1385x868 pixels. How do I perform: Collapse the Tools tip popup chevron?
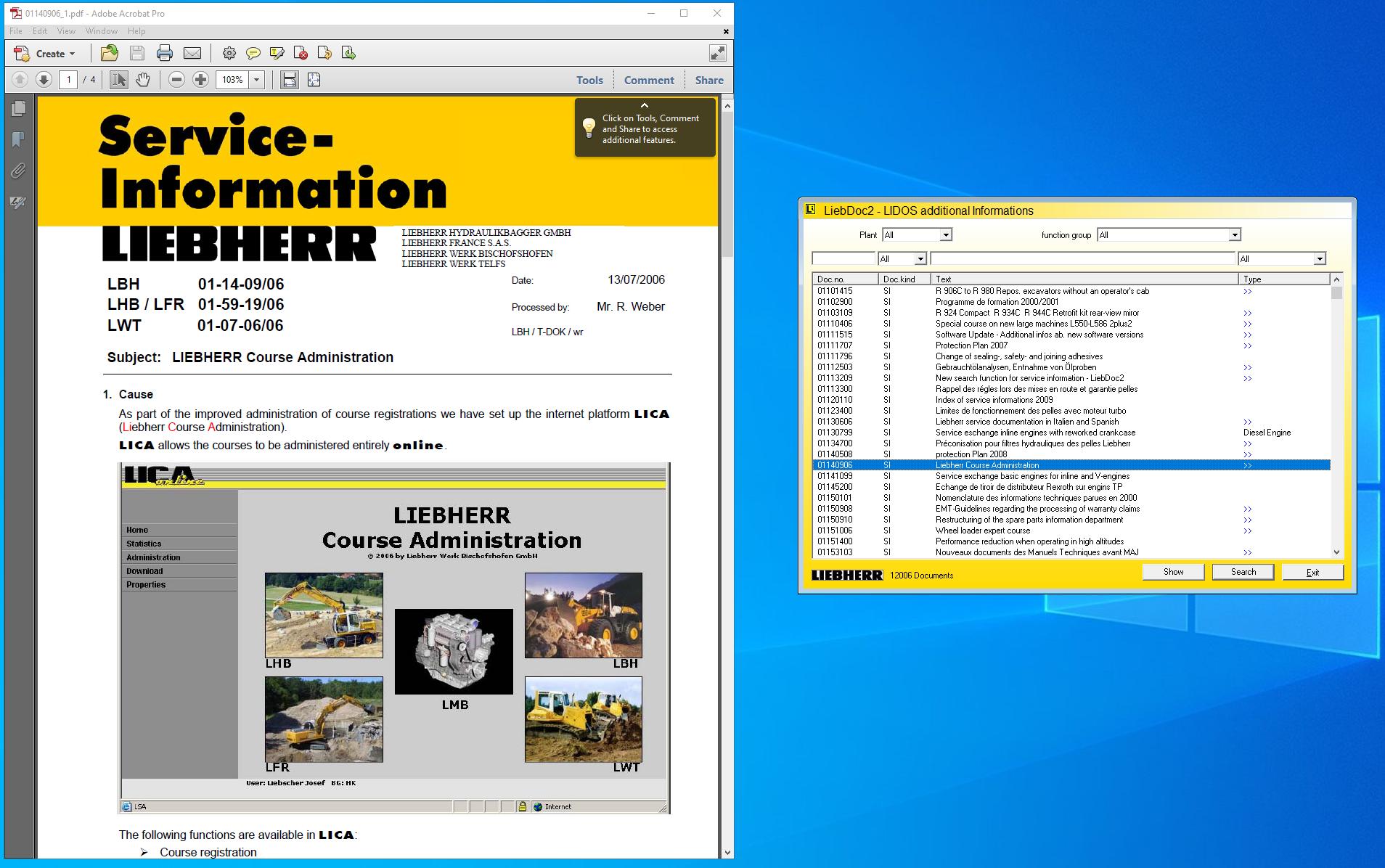(x=644, y=106)
